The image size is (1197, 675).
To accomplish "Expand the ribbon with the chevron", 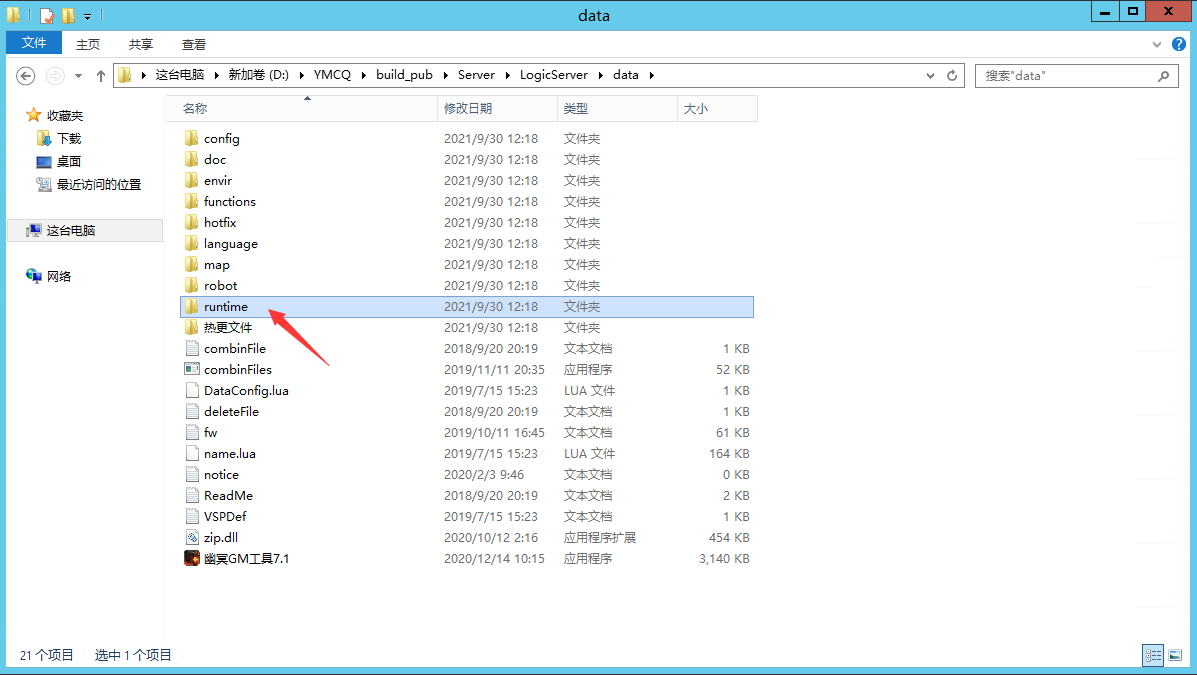I will coord(1158,44).
